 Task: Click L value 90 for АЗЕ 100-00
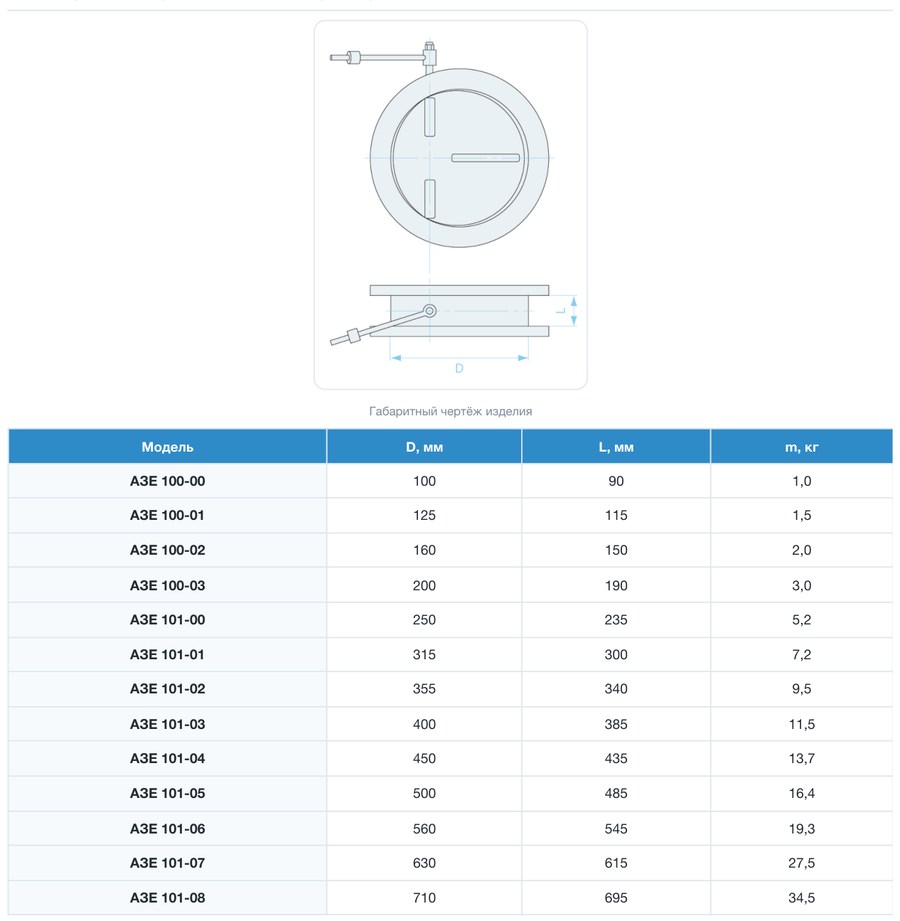[x=616, y=481]
